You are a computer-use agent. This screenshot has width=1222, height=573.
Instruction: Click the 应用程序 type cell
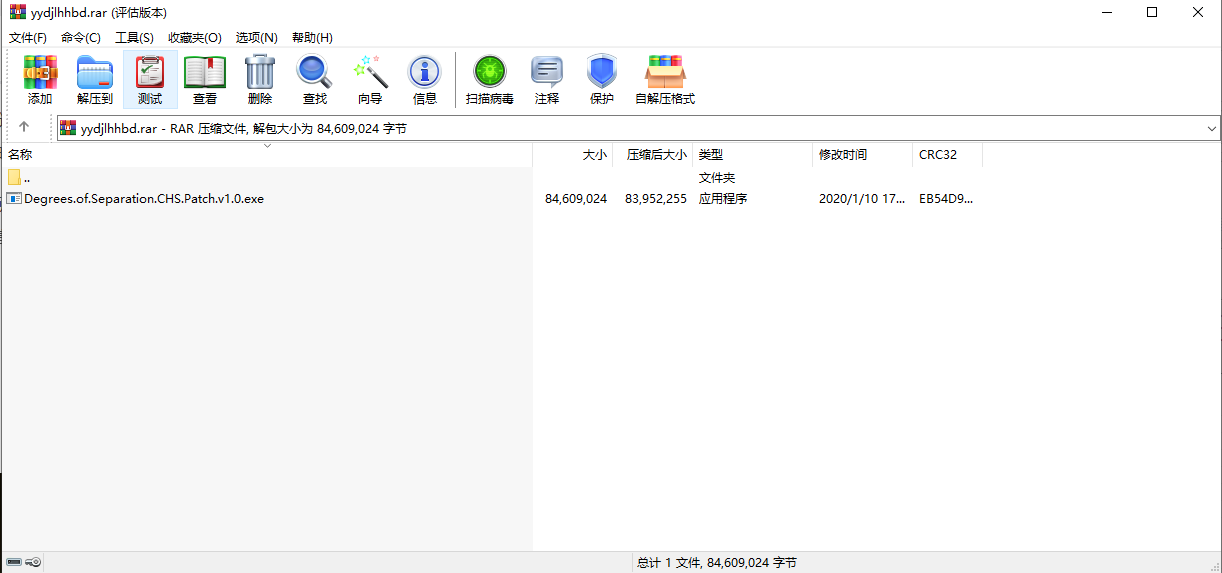pyautogui.click(x=723, y=198)
